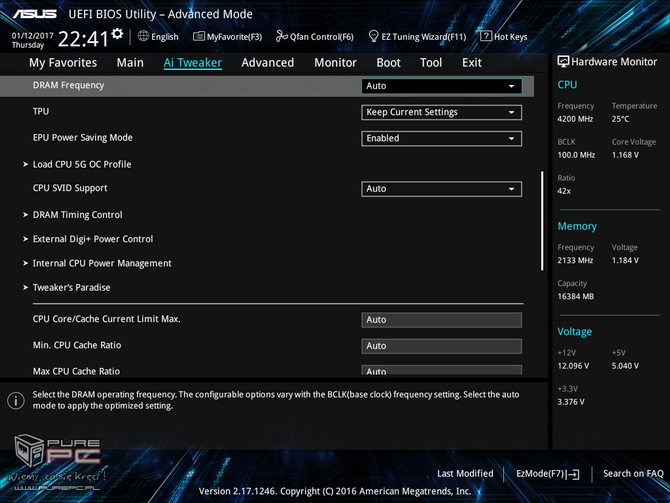
Task: Click the settings gear next to the clock
Action: coord(117,33)
